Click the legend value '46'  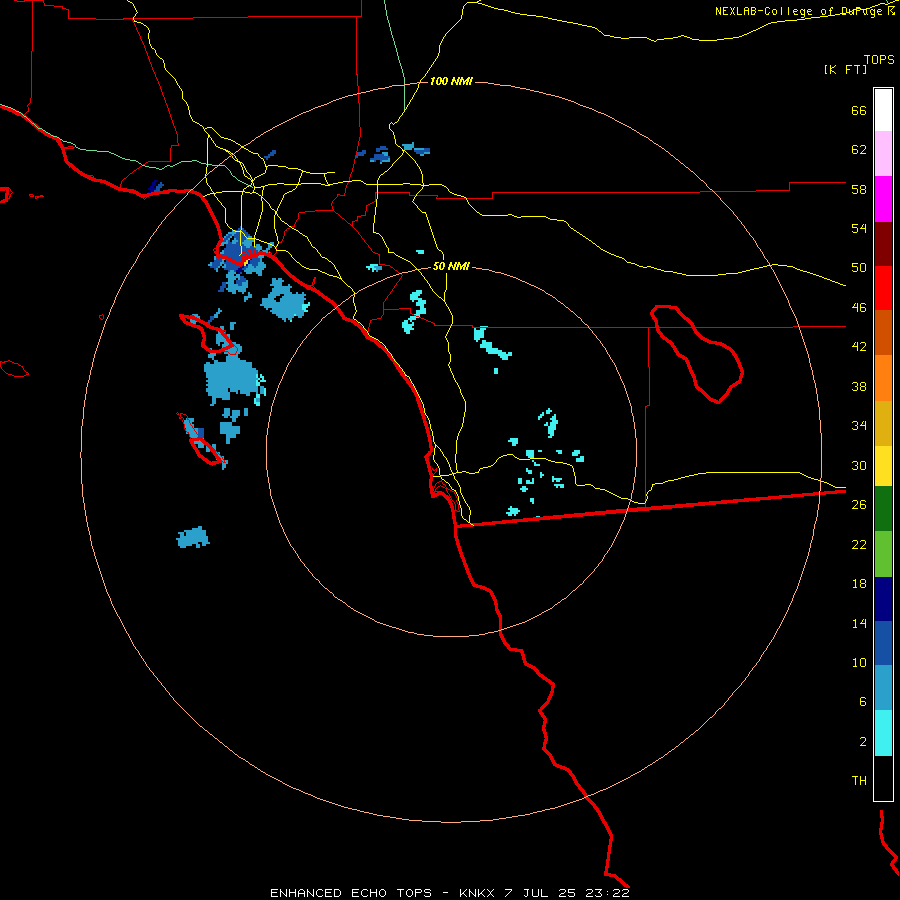click(859, 308)
